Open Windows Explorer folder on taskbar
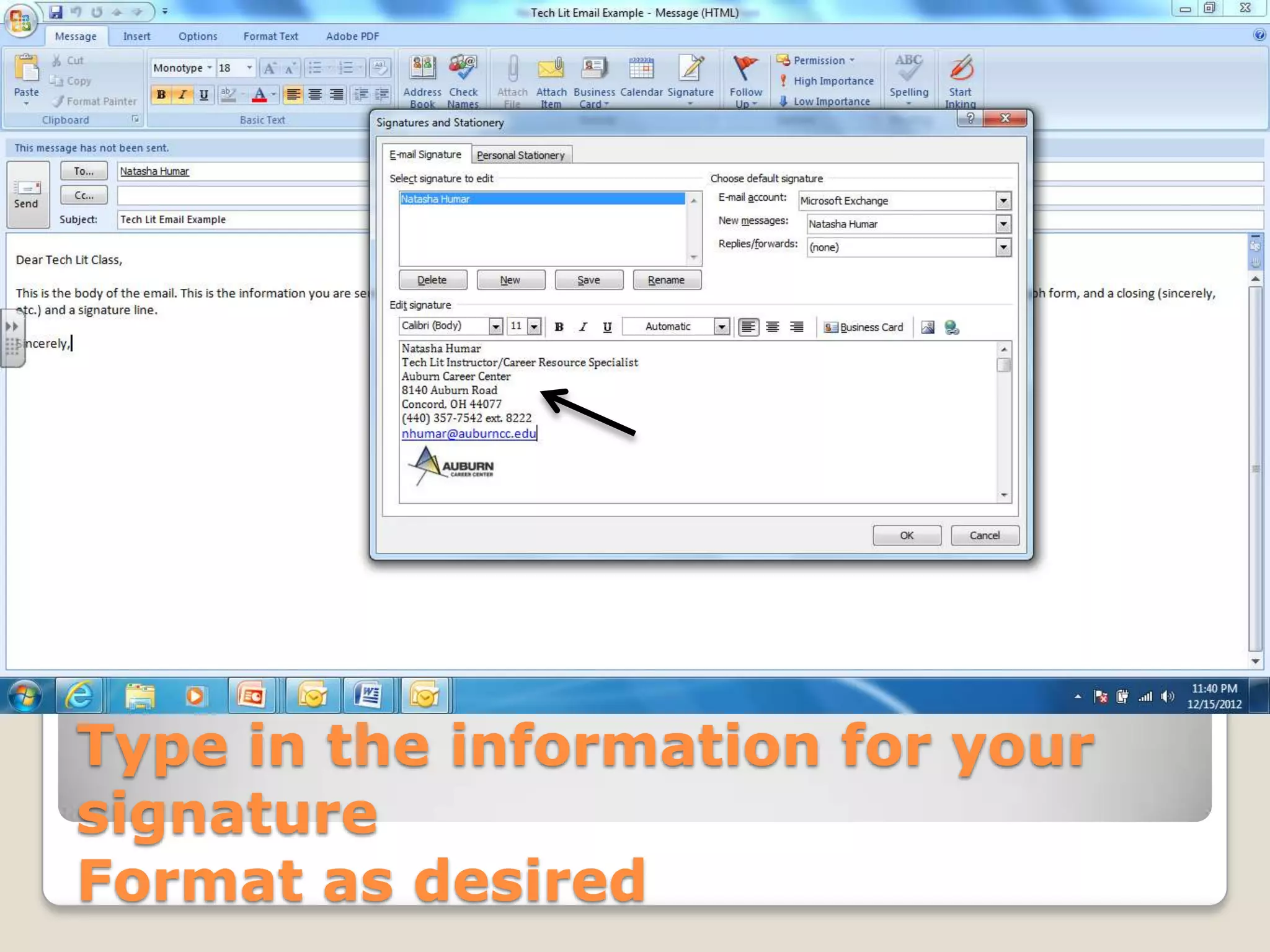This screenshot has width=1270, height=952. click(140, 695)
